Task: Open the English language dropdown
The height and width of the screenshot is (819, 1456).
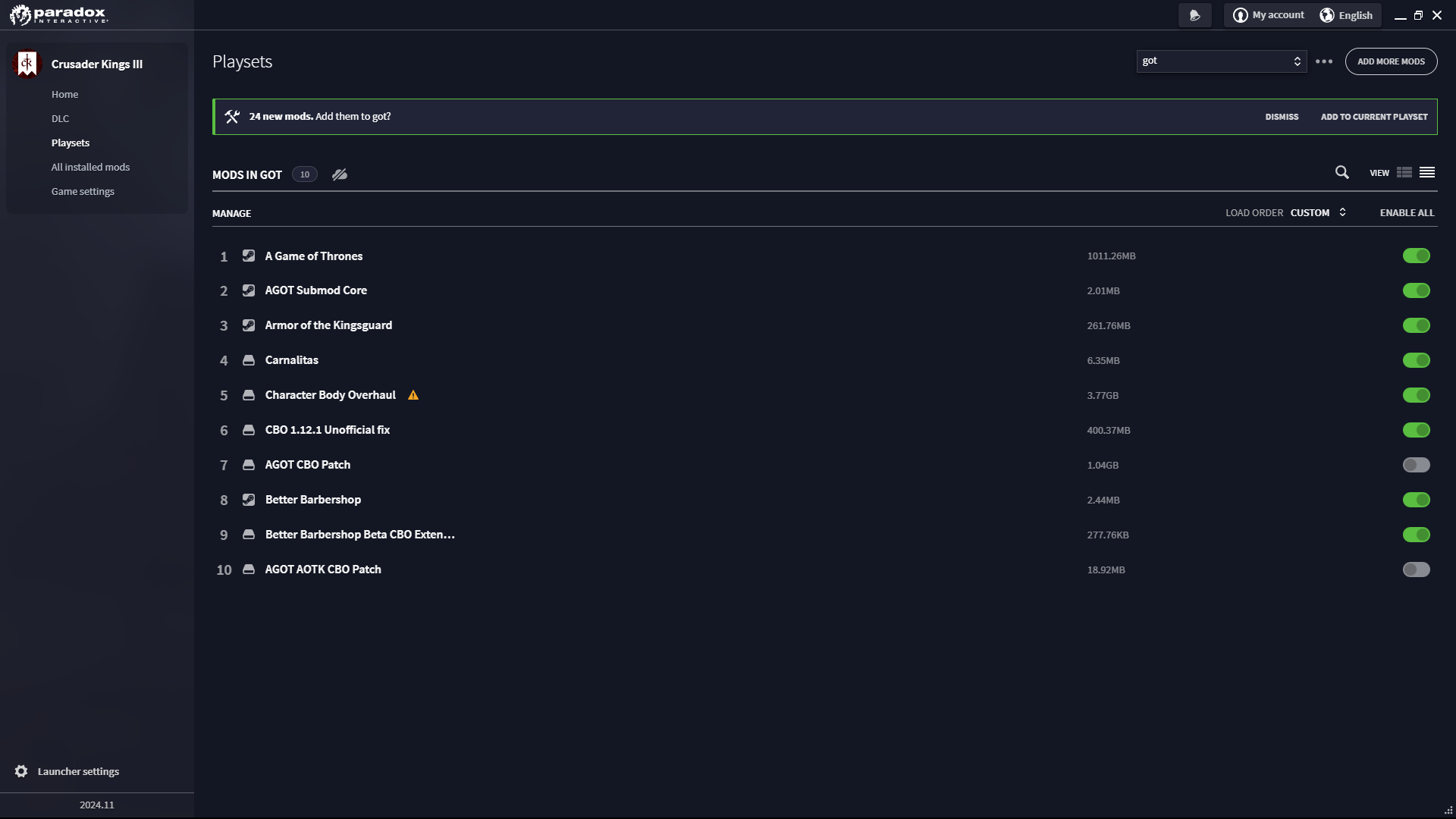Action: click(x=1346, y=15)
